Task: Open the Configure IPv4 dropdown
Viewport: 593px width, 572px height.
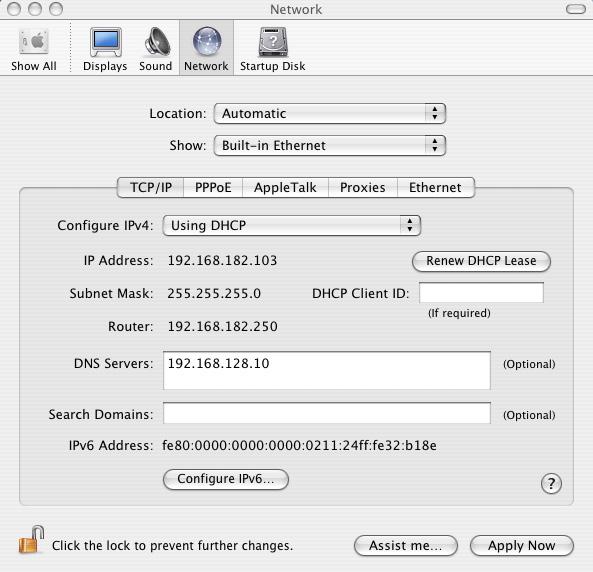Action: point(292,225)
